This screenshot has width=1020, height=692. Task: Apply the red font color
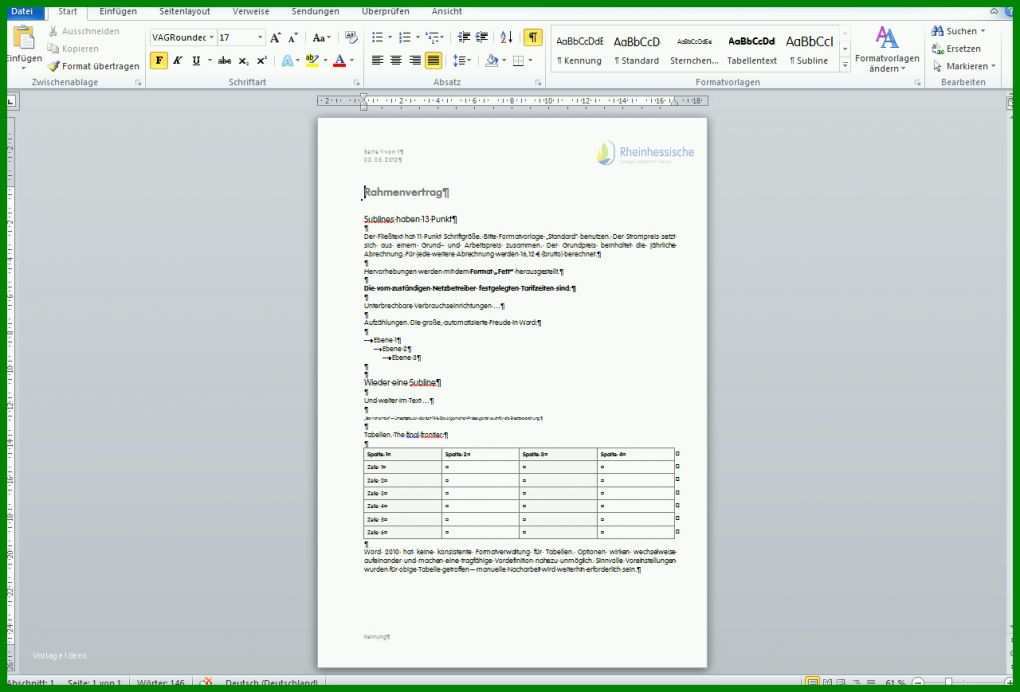point(339,60)
